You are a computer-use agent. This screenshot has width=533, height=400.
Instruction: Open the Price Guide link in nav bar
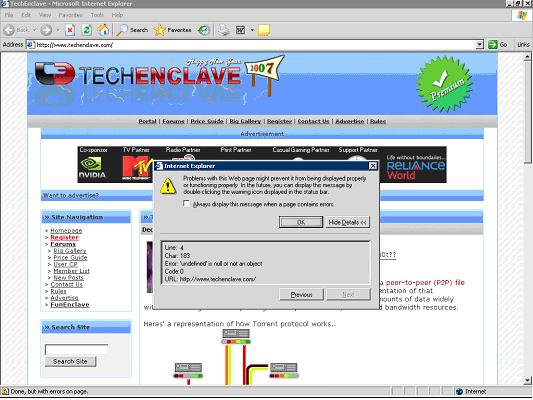click(207, 121)
